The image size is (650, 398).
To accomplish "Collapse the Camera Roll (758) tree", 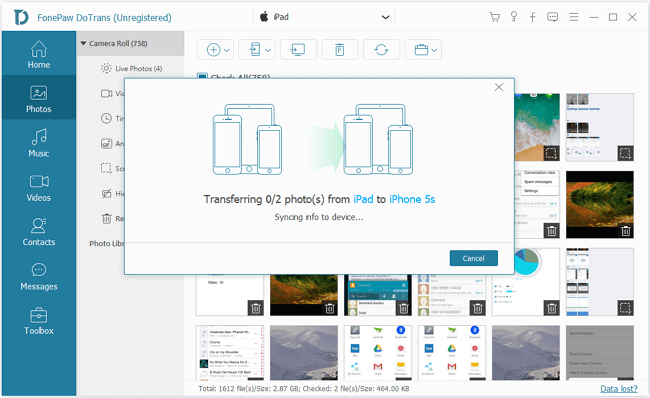I will 83,43.
